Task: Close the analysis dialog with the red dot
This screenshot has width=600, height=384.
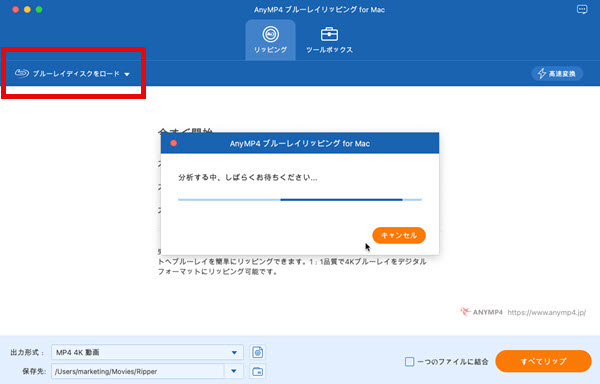Action: [174, 143]
